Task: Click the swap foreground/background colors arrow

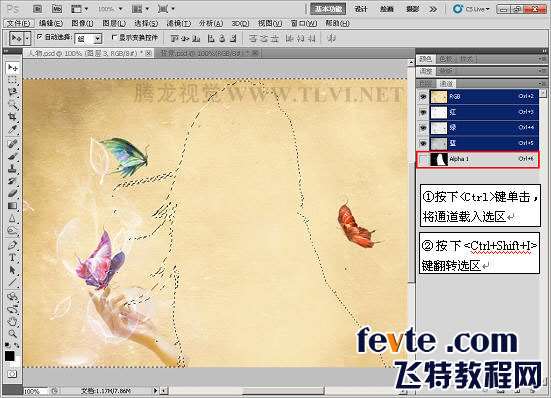Action: coord(17,345)
